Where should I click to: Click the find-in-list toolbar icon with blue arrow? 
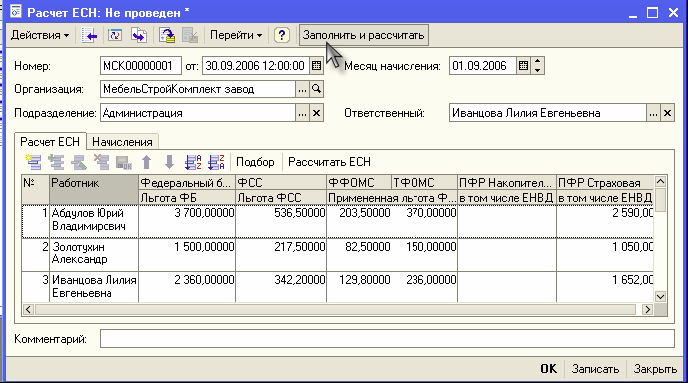[89, 36]
